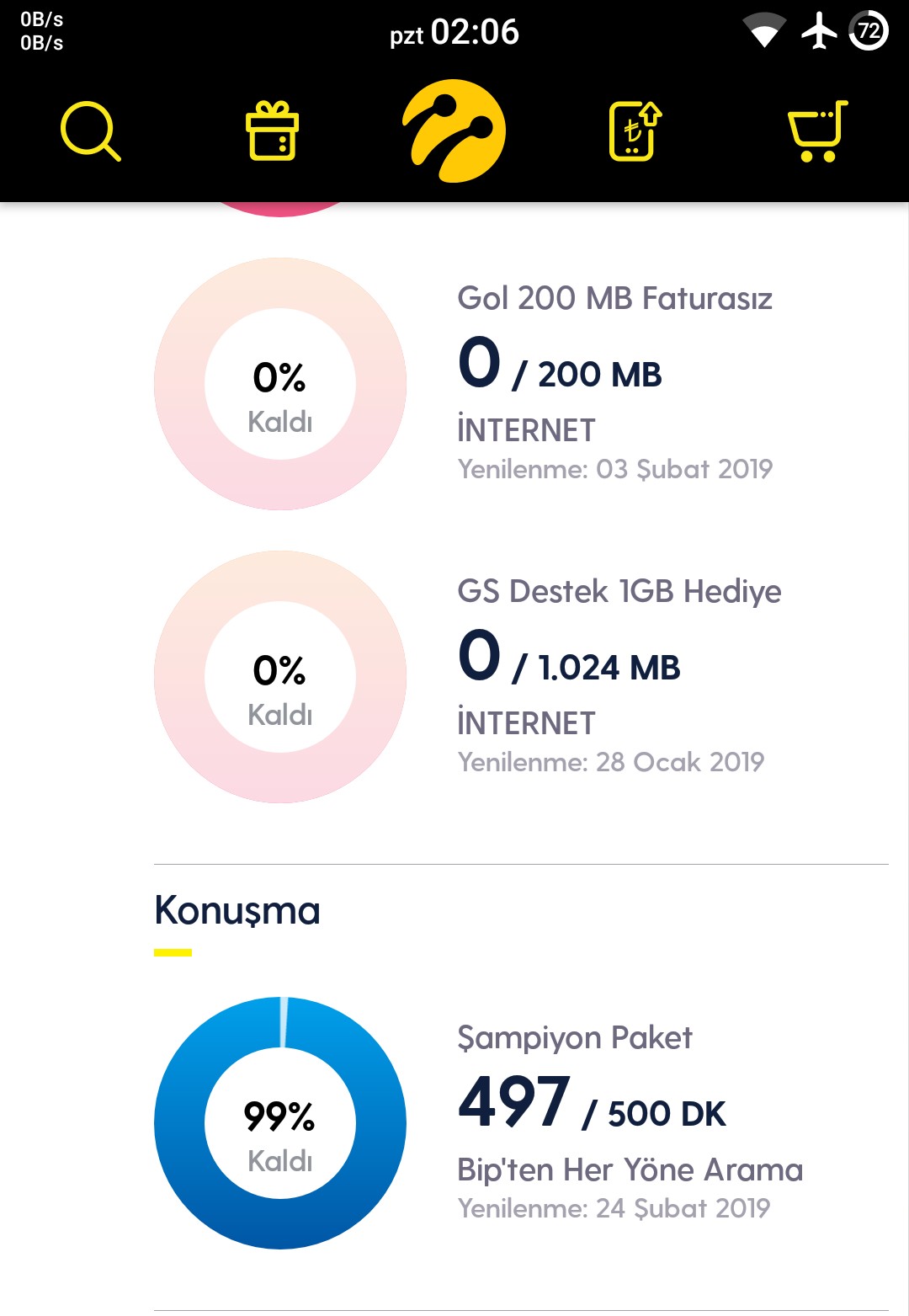909x1316 pixels.
Task: Tap the Turkcell logo home icon
Action: click(x=454, y=131)
